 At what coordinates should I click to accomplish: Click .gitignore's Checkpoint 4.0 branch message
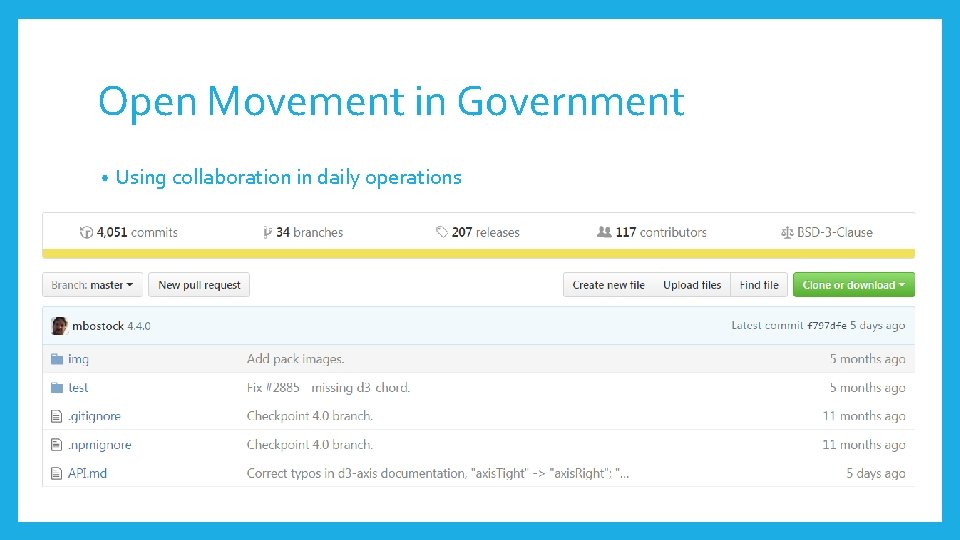pos(310,416)
